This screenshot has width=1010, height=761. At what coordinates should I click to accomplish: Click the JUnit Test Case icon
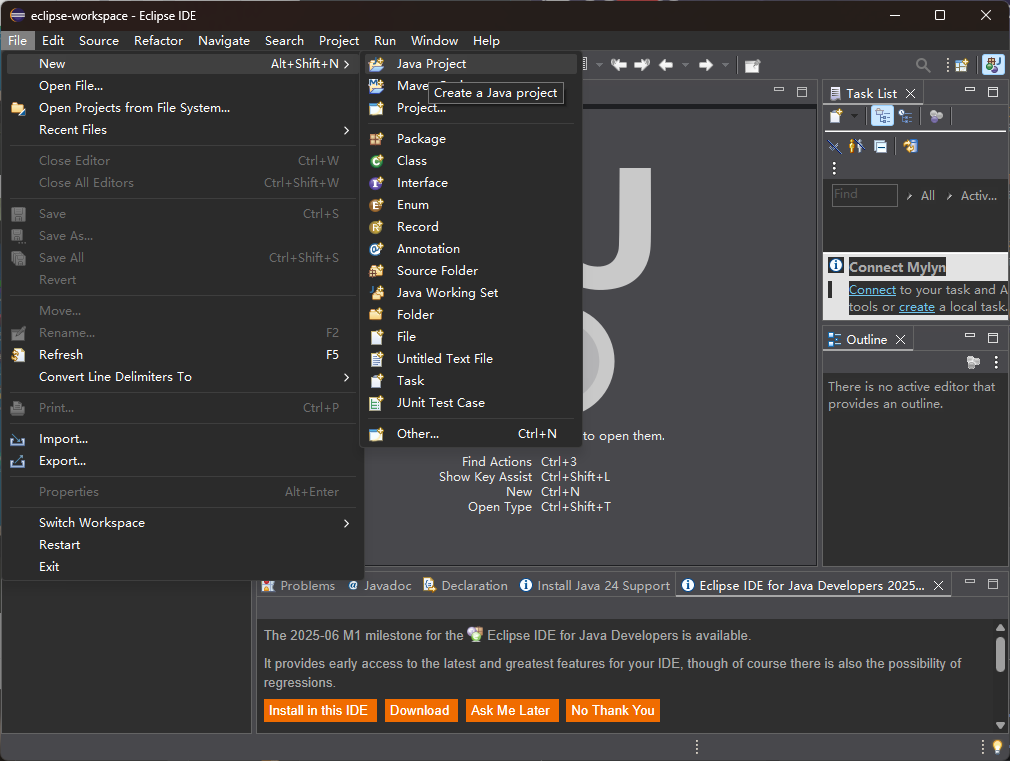377,403
